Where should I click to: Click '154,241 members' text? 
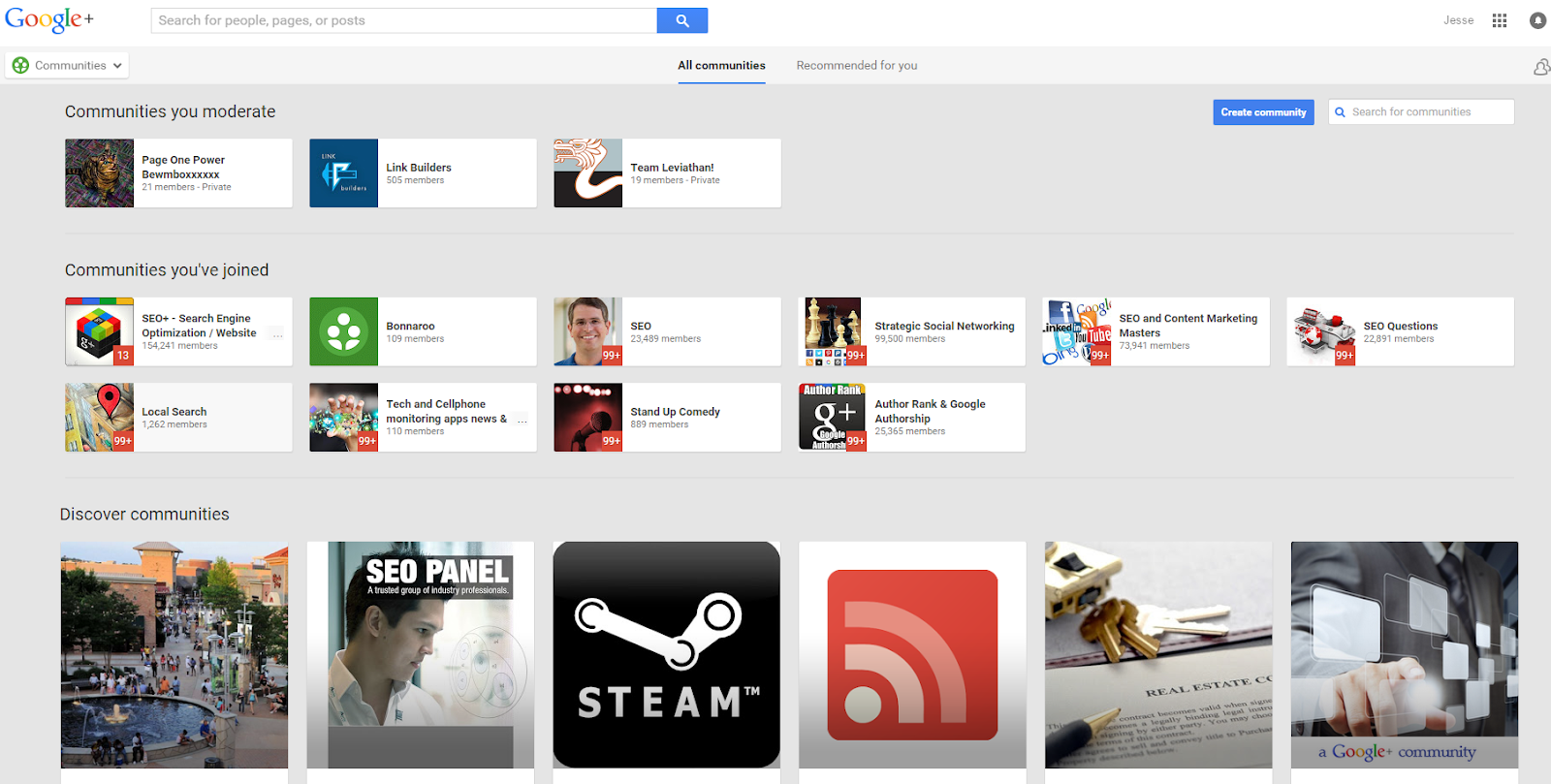(x=179, y=346)
